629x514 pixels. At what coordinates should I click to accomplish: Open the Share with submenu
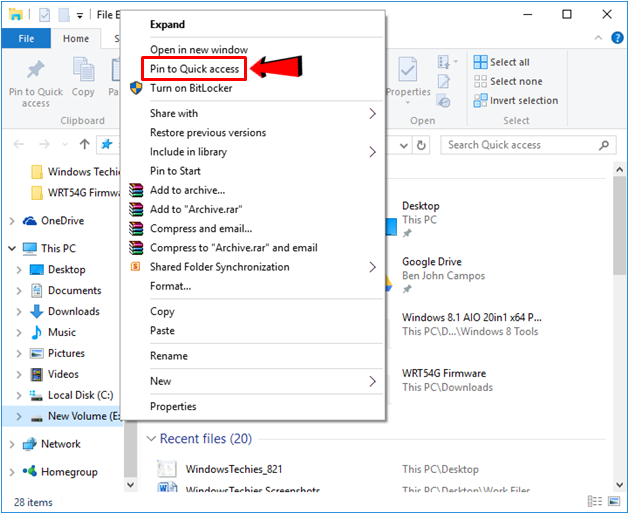255,114
